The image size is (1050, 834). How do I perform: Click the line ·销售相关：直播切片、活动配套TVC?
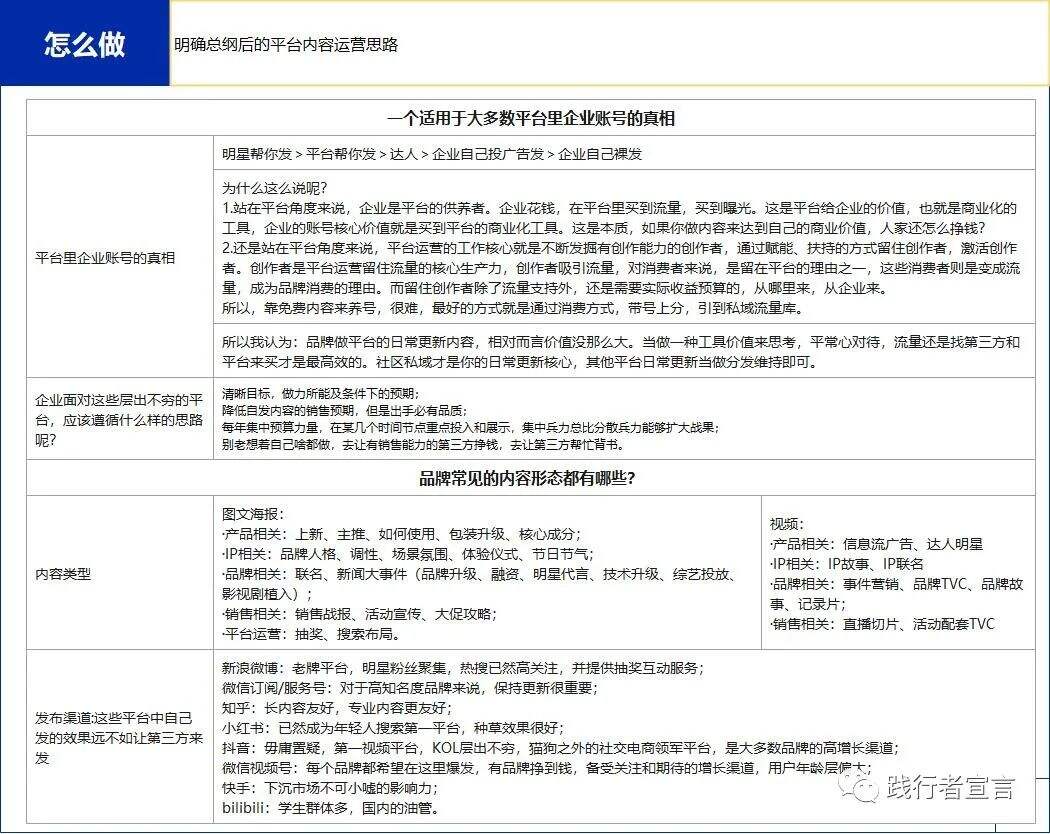pyautogui.click(x=883, y=624)
